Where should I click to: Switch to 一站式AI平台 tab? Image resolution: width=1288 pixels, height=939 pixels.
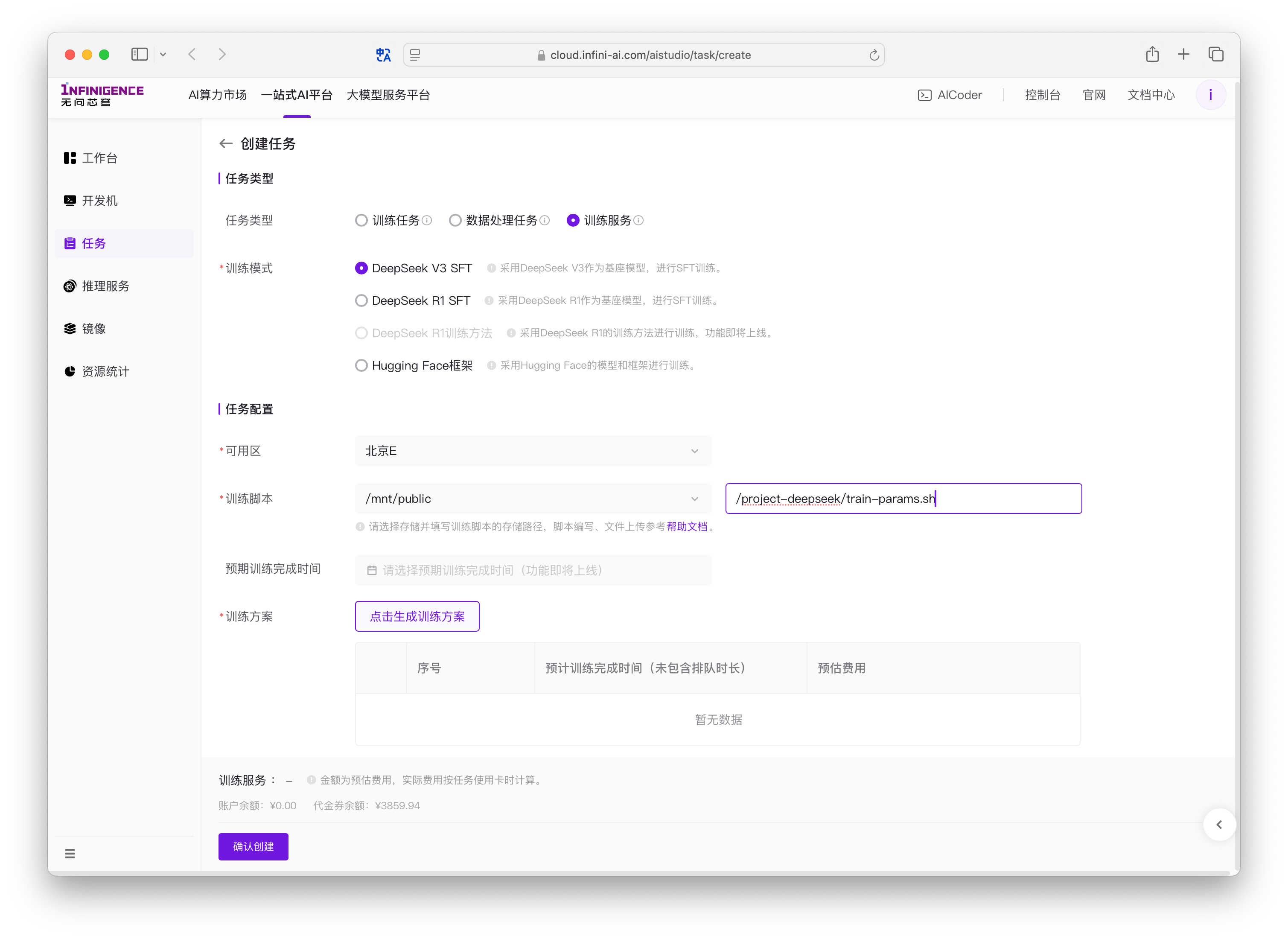(297, 95)
